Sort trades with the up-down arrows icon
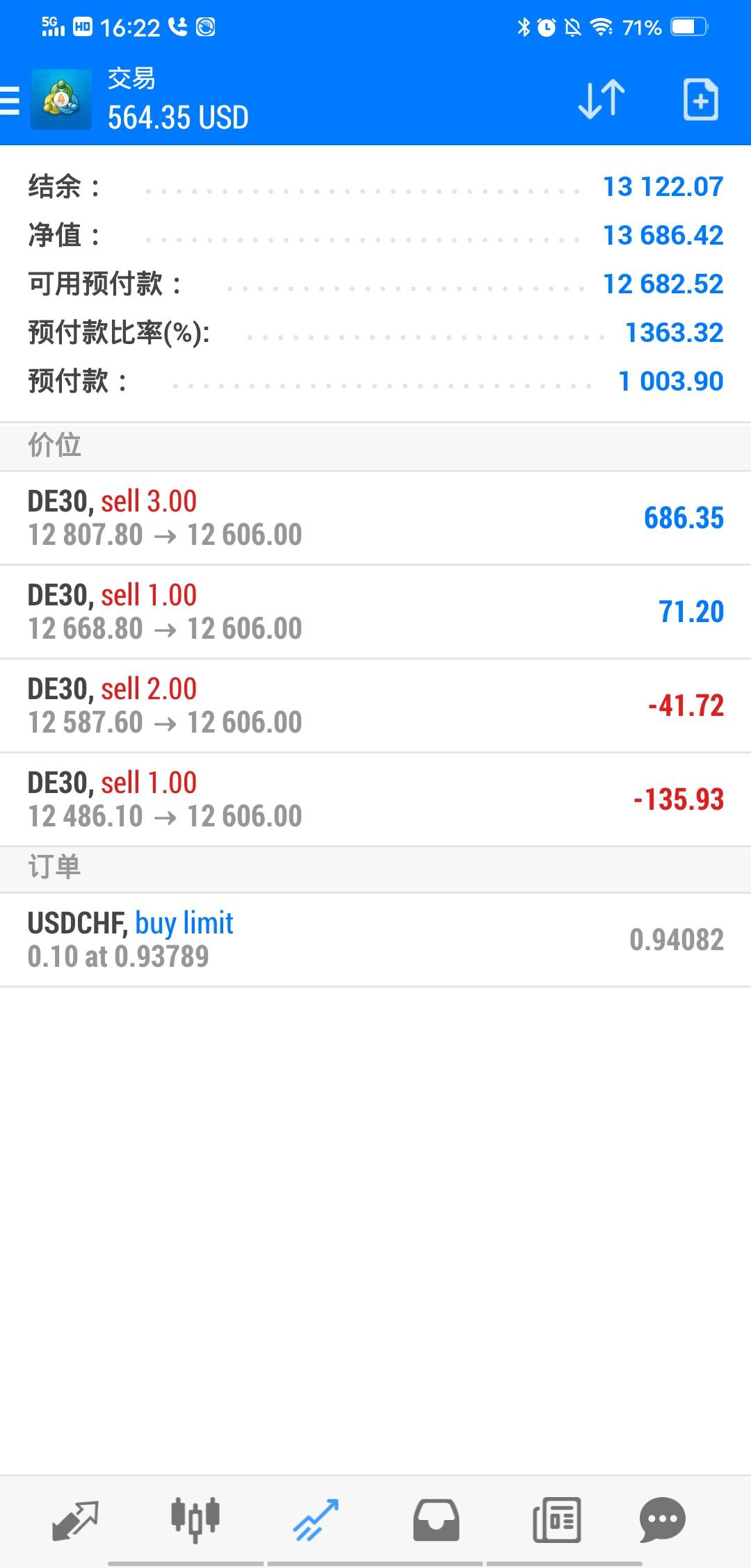 pyautogui.click(x=601, y=99)
